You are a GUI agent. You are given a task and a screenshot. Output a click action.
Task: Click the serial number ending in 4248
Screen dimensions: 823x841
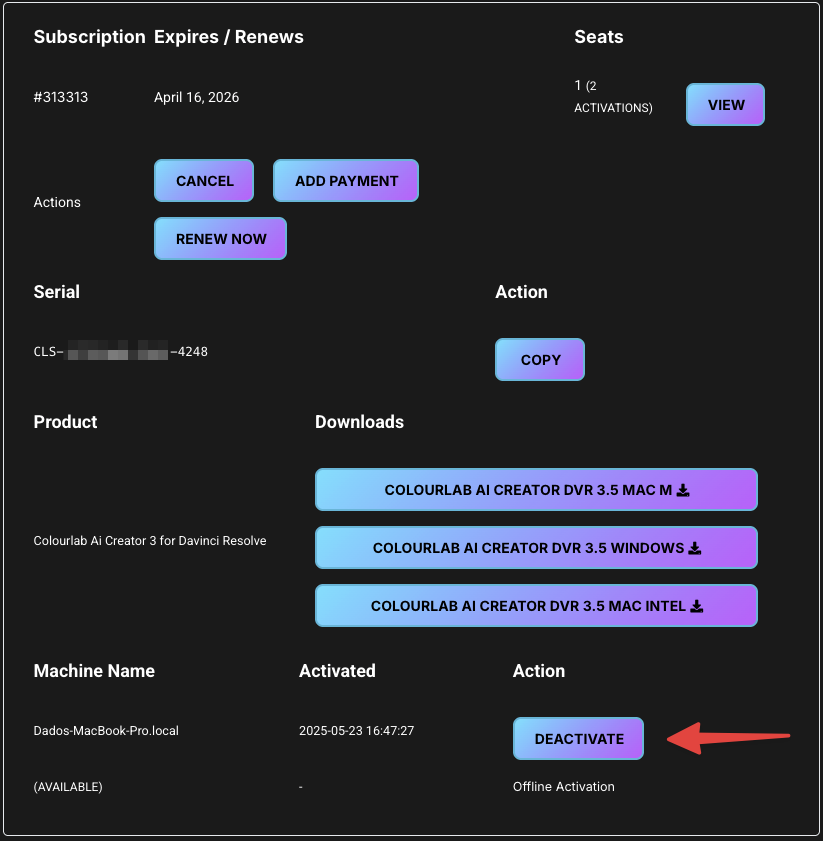pyautogui.click(x=121, y=352)
